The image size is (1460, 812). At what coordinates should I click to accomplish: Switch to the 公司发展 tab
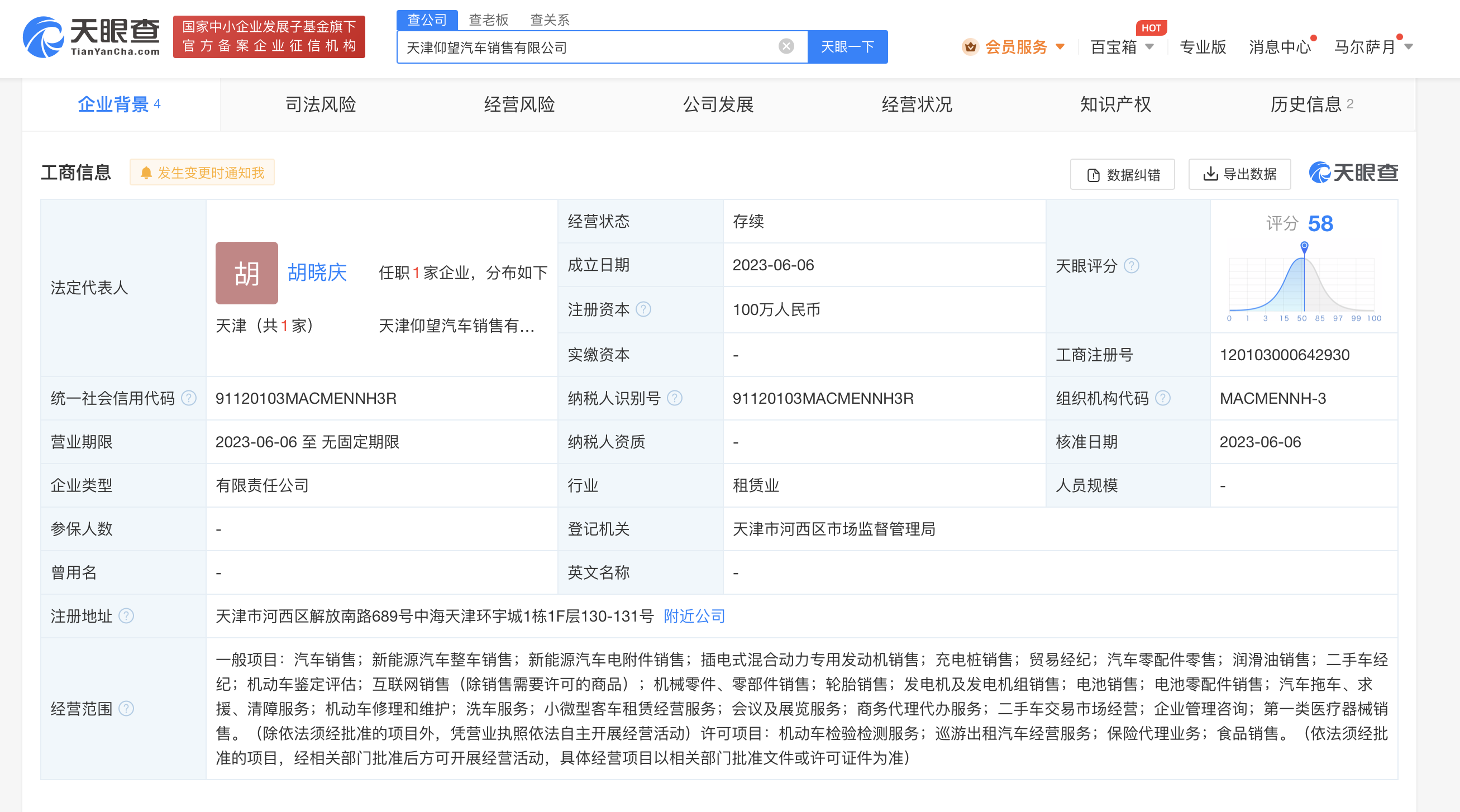click(x=718, y=104)
